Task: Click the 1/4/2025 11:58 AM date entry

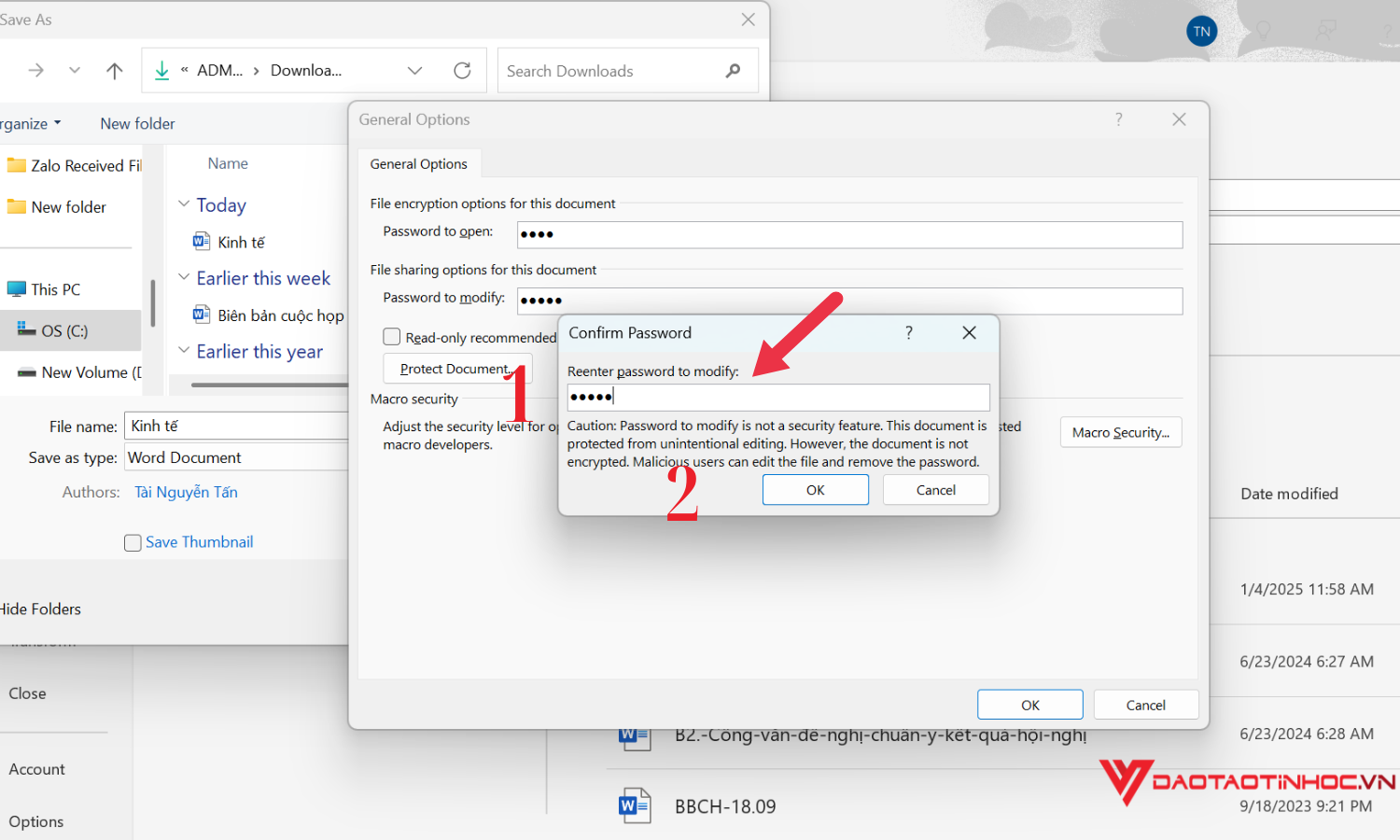Action: tap(1307, 589)
